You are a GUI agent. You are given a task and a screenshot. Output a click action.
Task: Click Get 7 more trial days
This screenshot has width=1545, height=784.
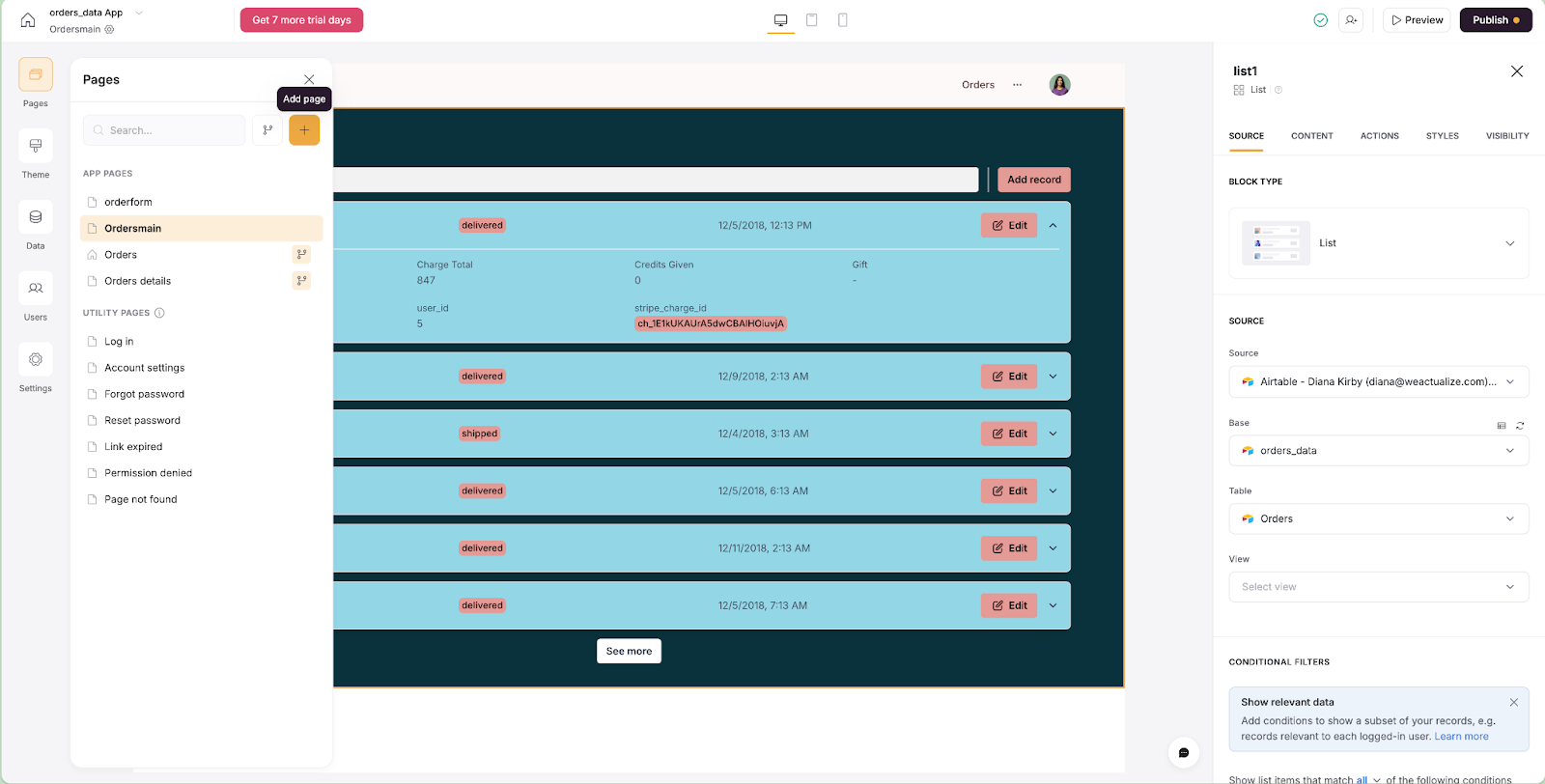point(301,20)
